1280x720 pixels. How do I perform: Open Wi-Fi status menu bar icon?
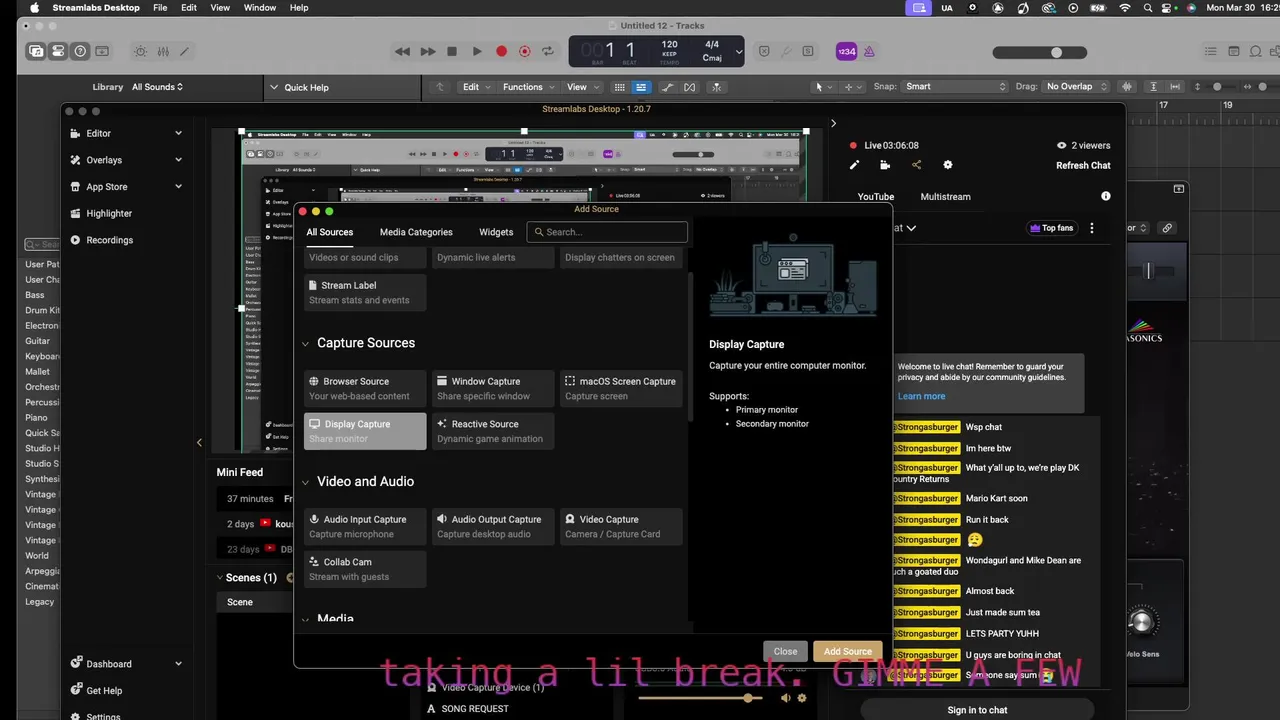tap(1124, 7)
